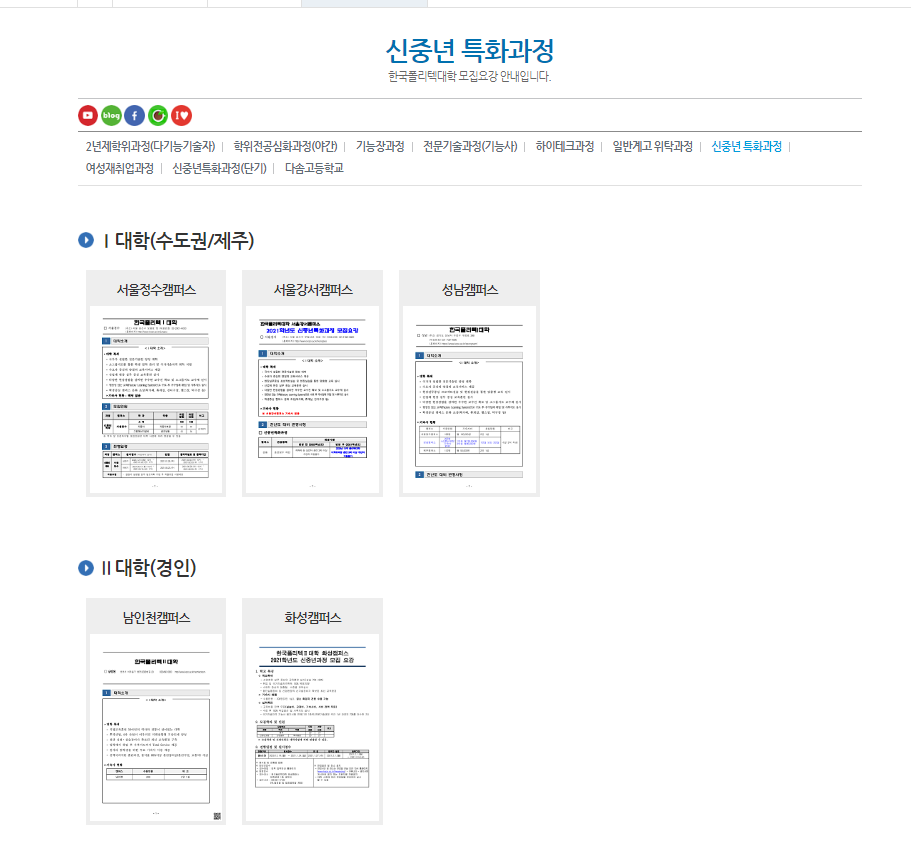The width and height of the screenshot is (911, 844).
Task: Click the bullet icon beside 'II 대학(경인)'
Action: (x=86, y=568)
